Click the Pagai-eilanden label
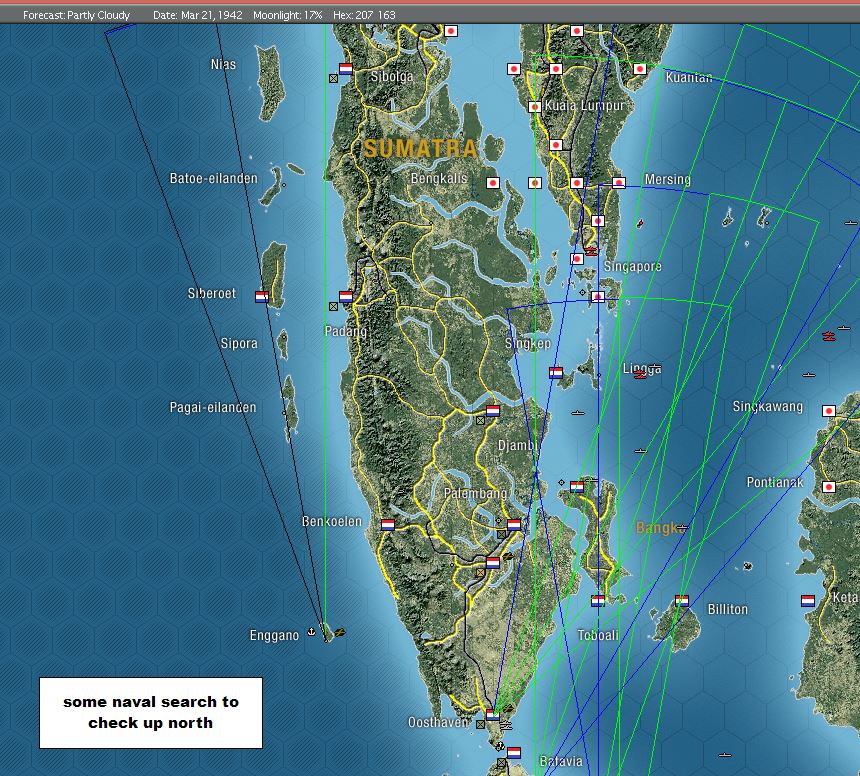Image resolution: width=860 pixels, height=776 pixels. (213, 407)
